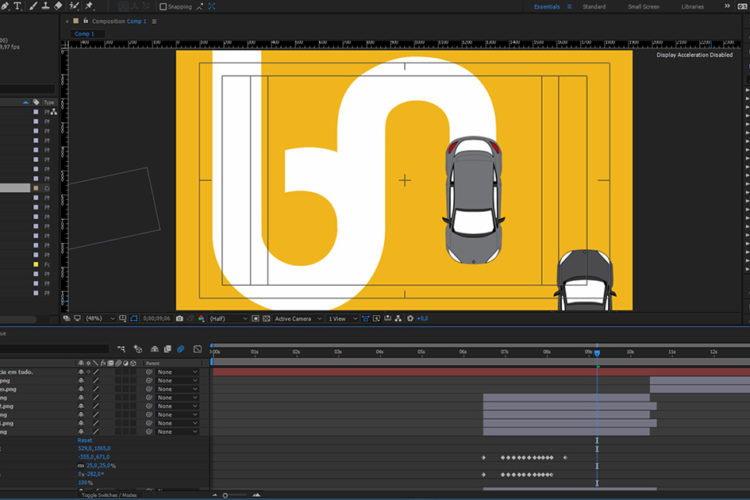Open the magnification (48%) dropdown

pos(95,318)
